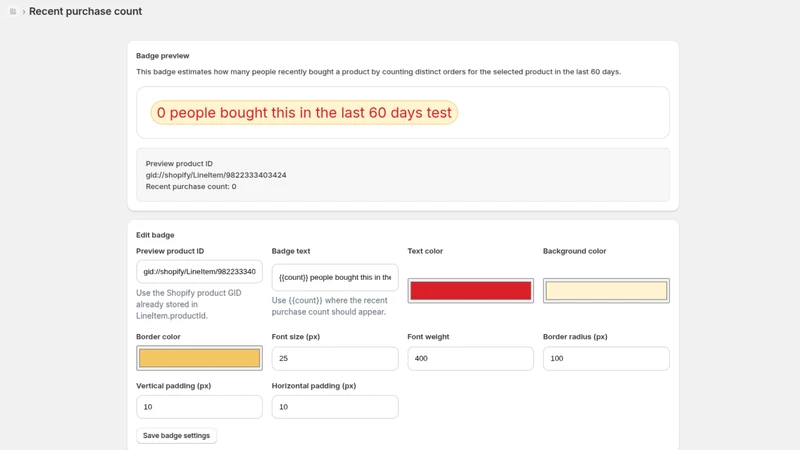The width and height of the screenshot is (800, 450).
Task: Click the app icon in the breadcrumb
Action: 13,11
